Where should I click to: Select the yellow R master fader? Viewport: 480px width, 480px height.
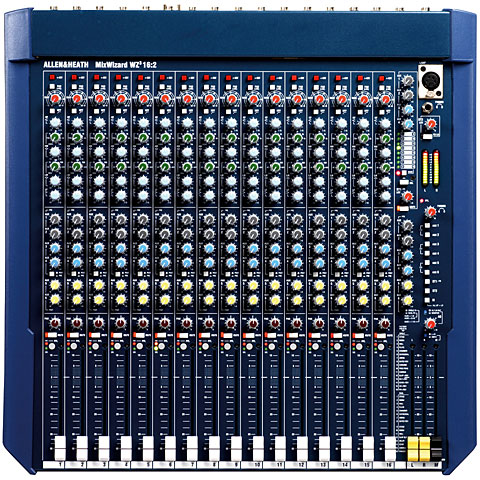coord(424,449)
